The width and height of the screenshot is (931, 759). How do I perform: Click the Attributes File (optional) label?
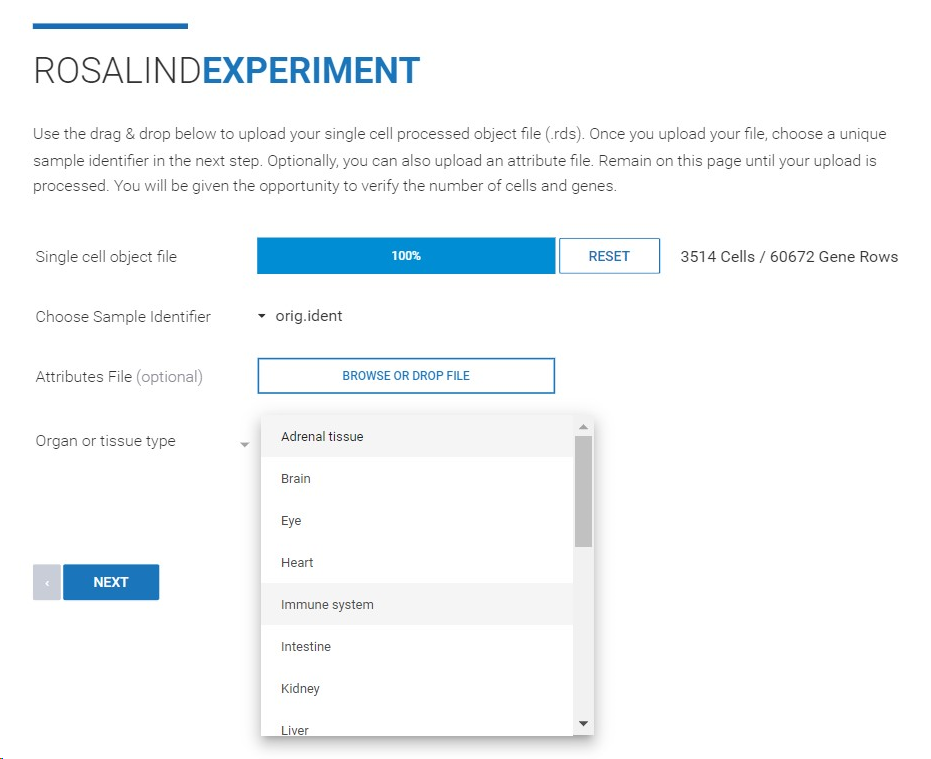[x=119, y=377]
